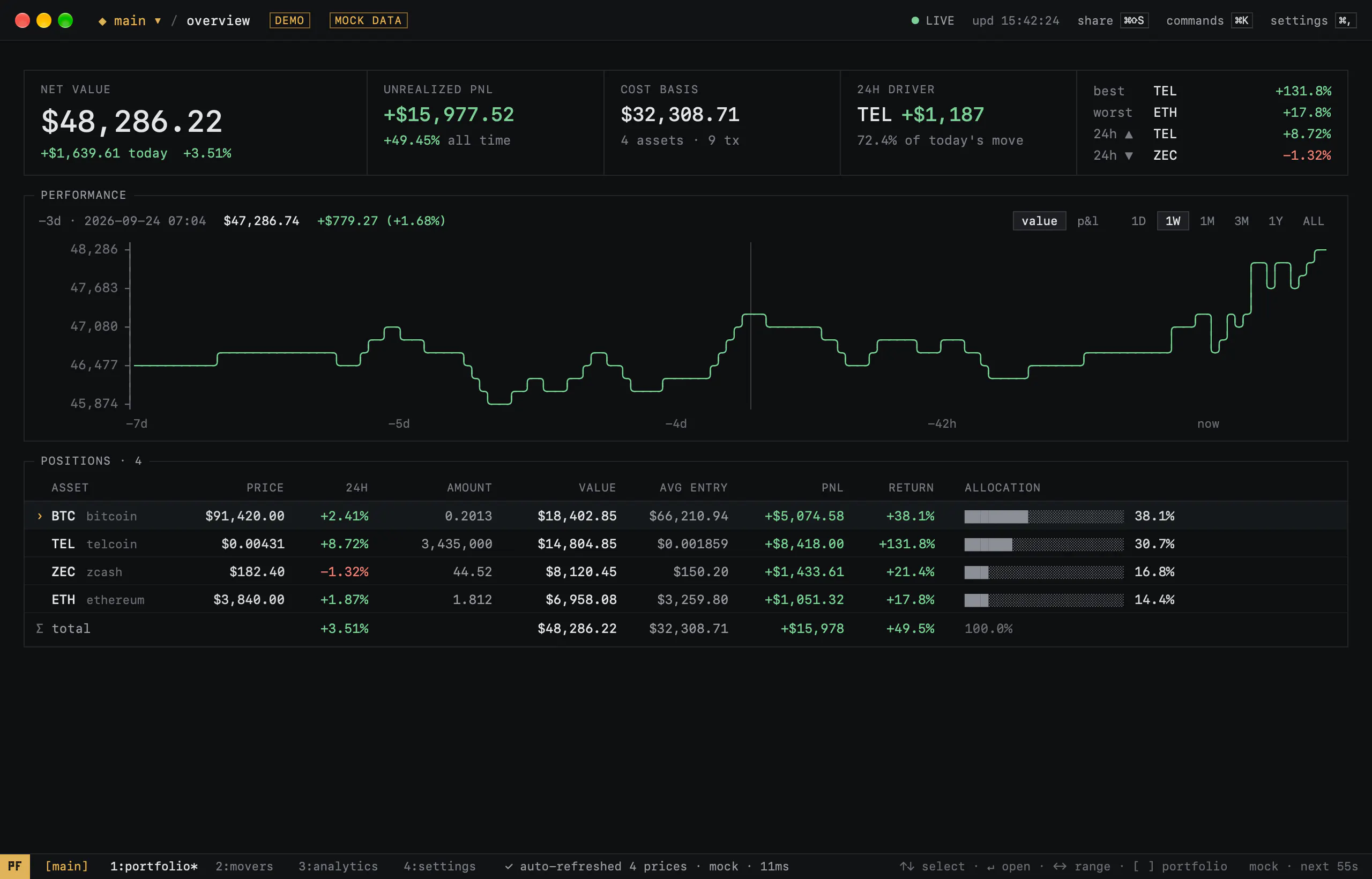Switch to the 2:movers tab
This screenshot has width=1372, height=879.
[244, 866]
